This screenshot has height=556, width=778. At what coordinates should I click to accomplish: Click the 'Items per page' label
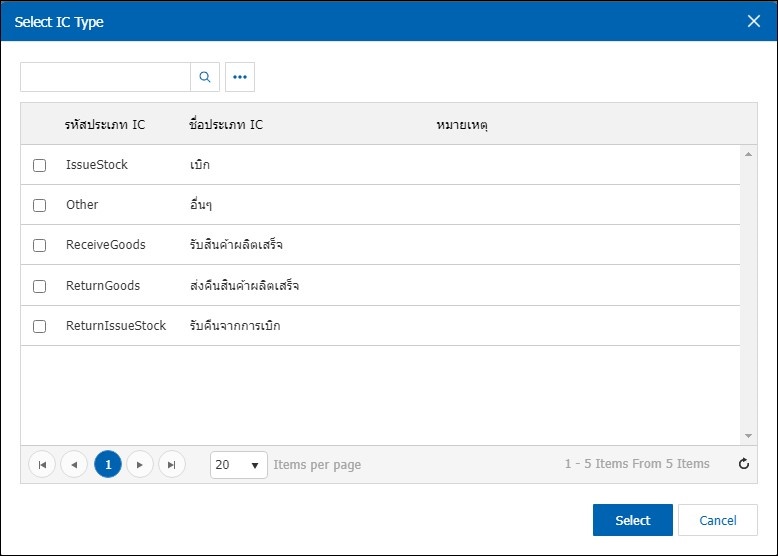point(317,465)
